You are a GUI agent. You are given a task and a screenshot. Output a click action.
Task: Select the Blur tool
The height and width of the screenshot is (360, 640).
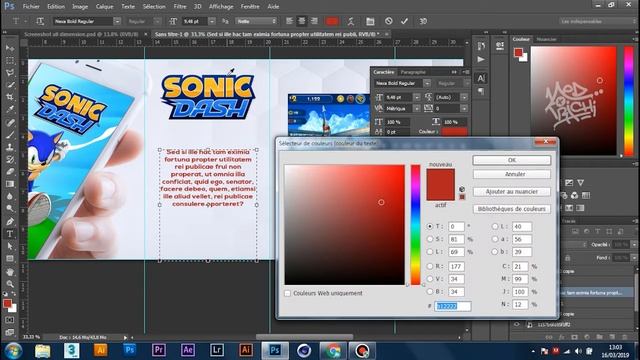[10, 196]
